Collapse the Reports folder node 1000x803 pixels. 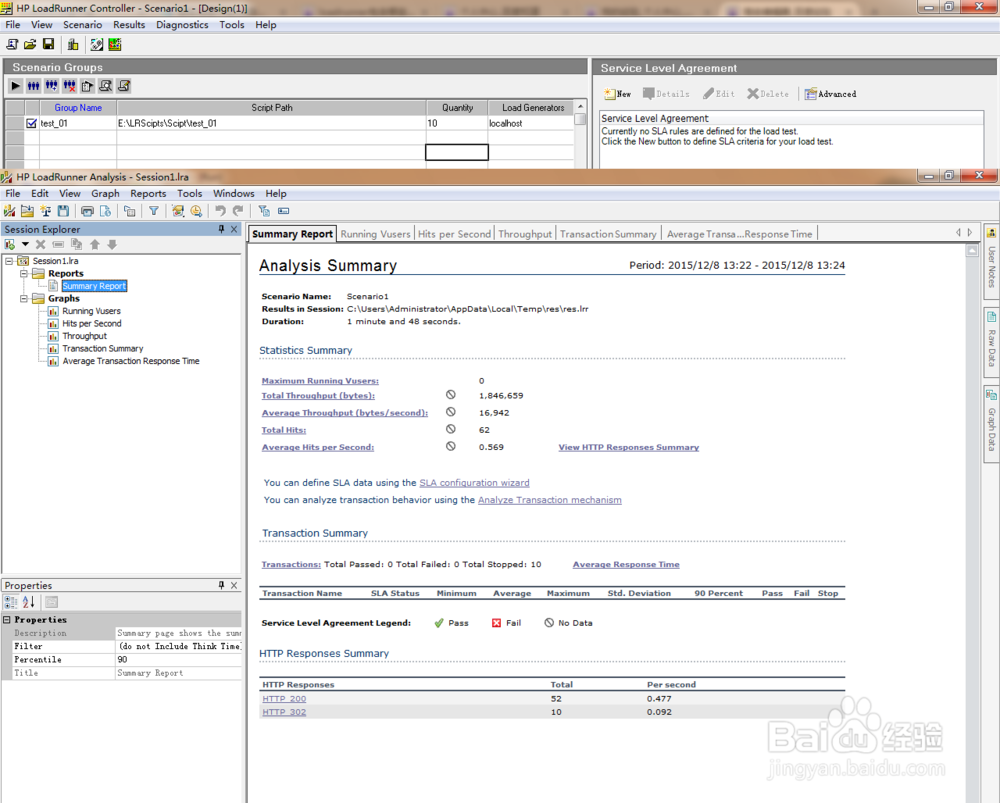(x=24, y=273)
